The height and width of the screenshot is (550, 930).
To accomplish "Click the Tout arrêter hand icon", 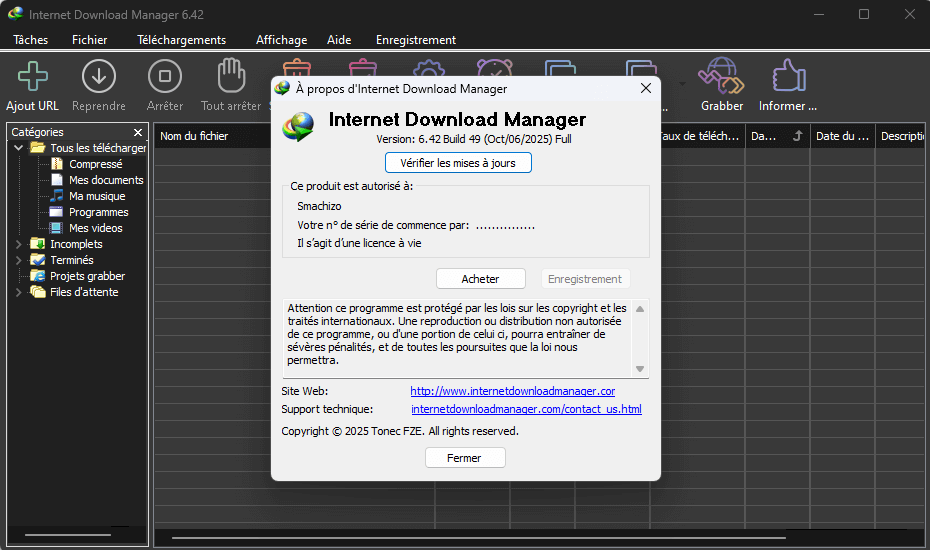I will (x=231, y=75).
